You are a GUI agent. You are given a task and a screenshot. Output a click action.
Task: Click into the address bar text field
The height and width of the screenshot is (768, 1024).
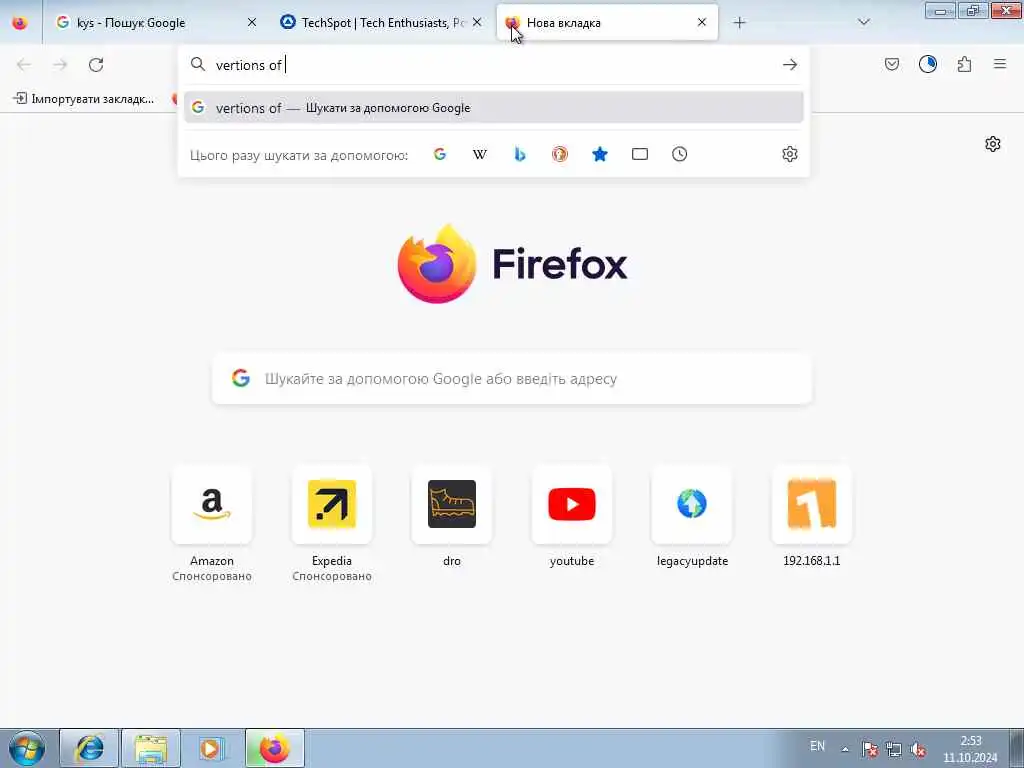pyautogui.click(x=493, y=65)
